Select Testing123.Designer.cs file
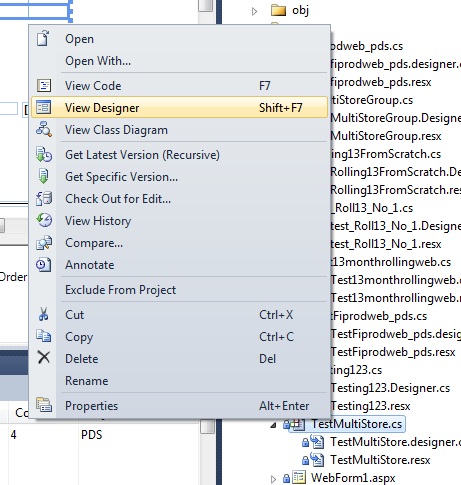Viewport: 461px width, 485px height. click(x=390, y=388)
